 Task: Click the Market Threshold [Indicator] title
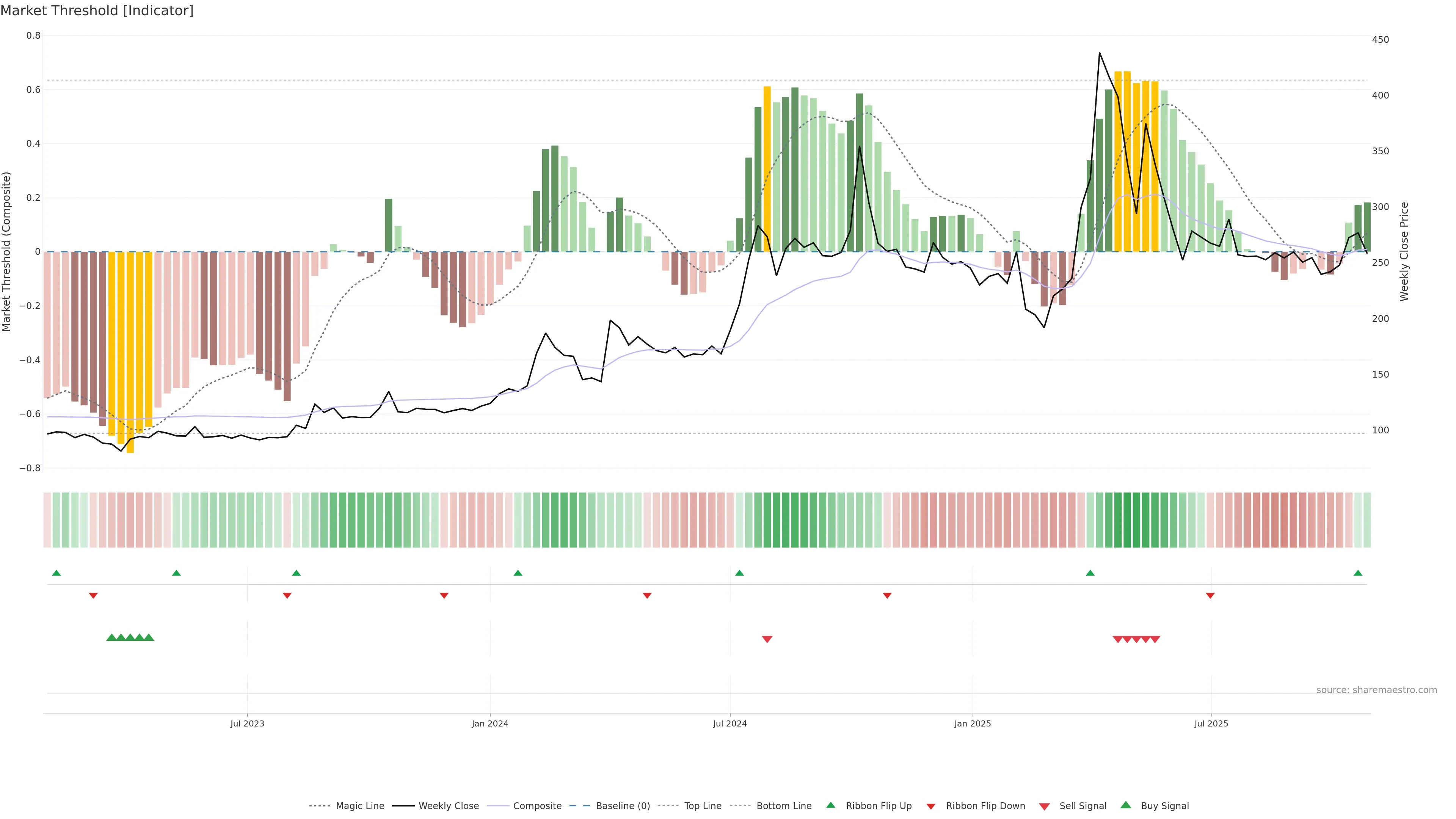[x=97, y=11]
